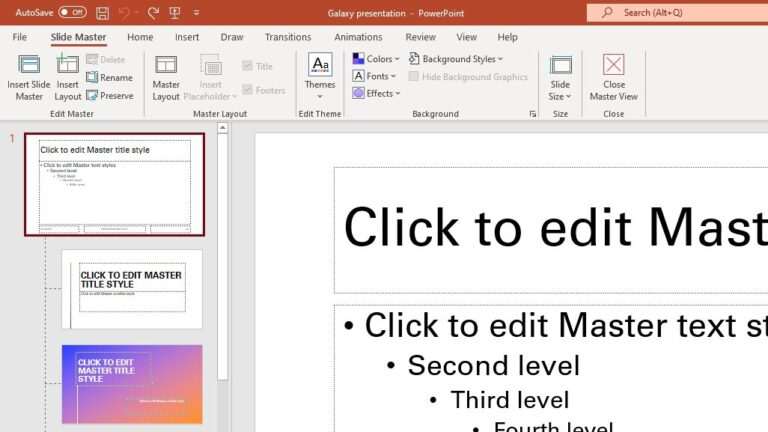
Task: Click 'Click to edit Master text' line
Action: tap(566, 325)
